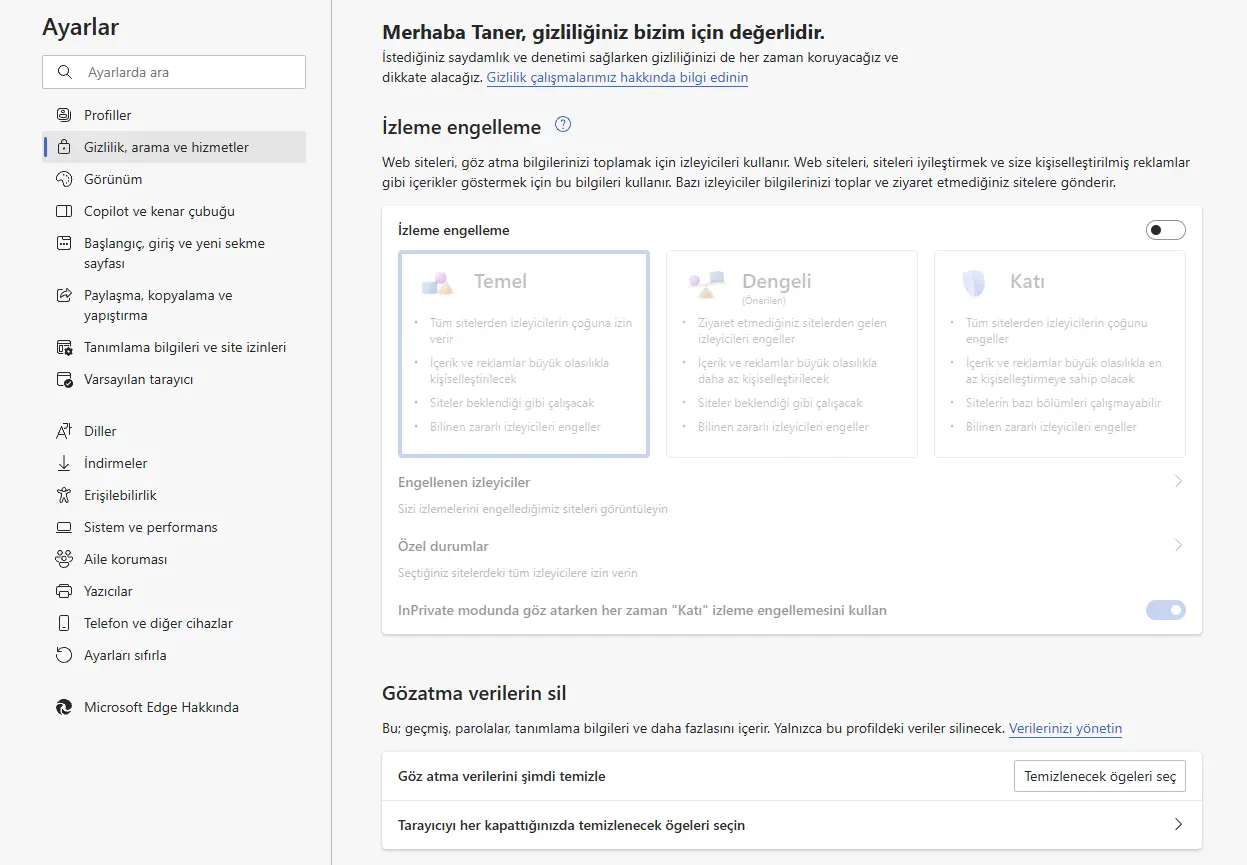Open Aile koruması settings
This screenshot has width=1247, height=865.
(x=175, y=559)
